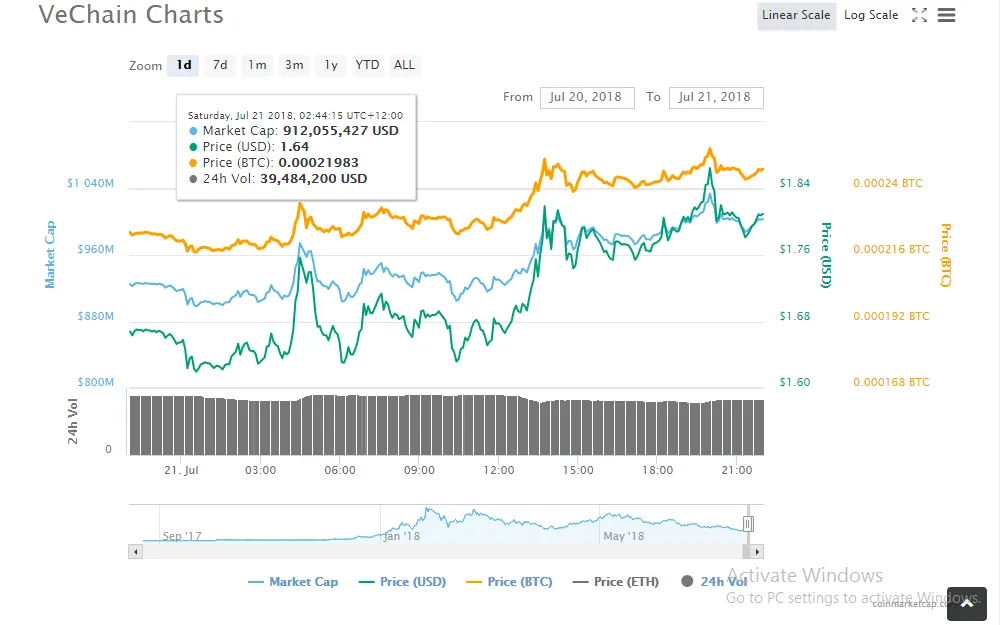This screenshot has height=625, width=1000.
Task: Toggle fullscreen chart view icon
Action: pyautogui.click(x=919, y=15)
